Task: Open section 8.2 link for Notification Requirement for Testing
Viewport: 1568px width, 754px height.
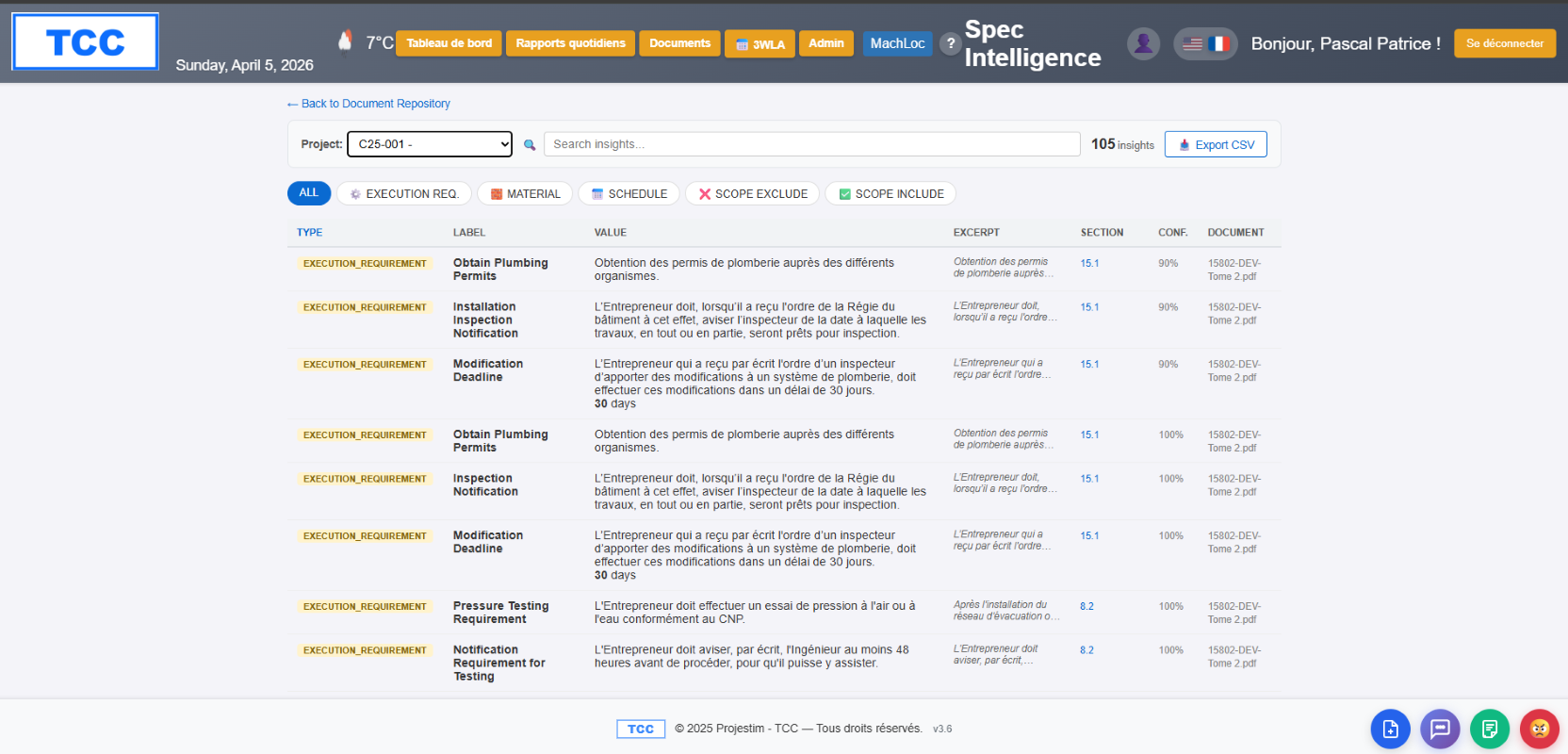Action: coord(1087,650)
